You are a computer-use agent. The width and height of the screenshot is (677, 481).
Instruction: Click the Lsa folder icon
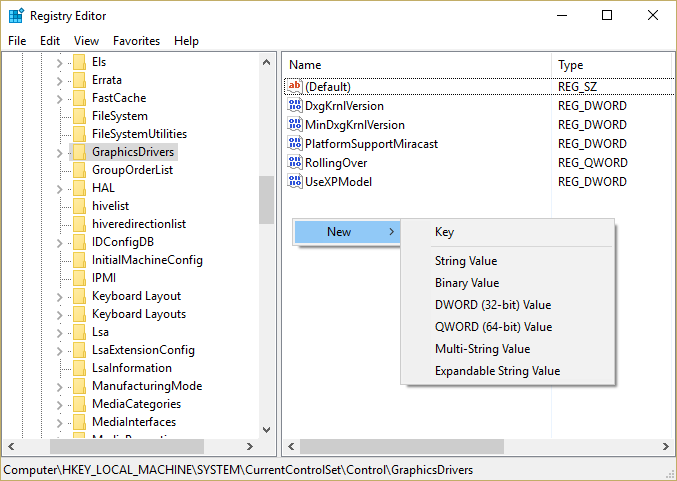[79, 332]
